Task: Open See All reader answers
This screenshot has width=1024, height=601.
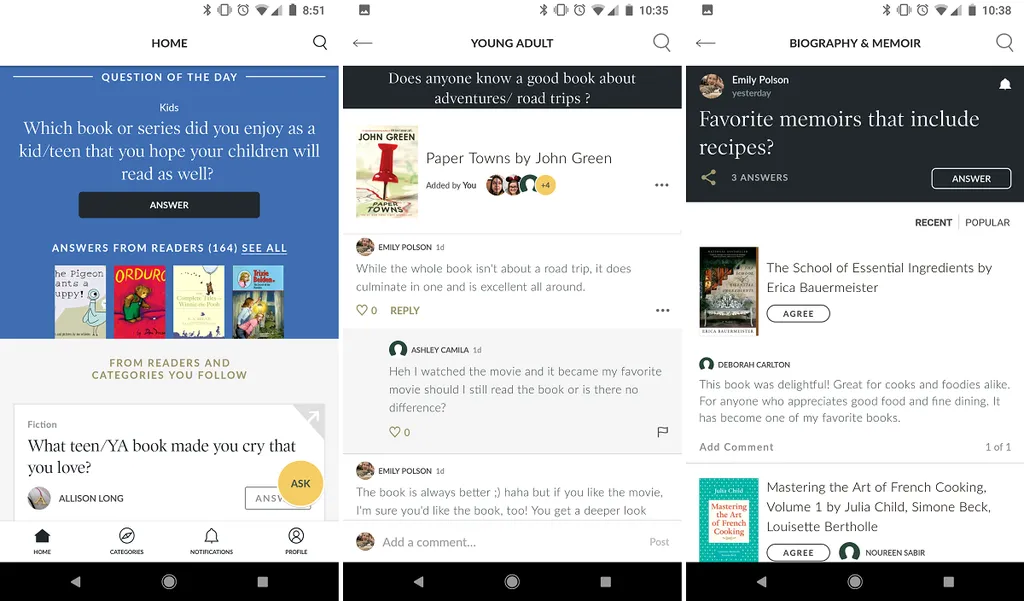Action: tap(264, 248)
